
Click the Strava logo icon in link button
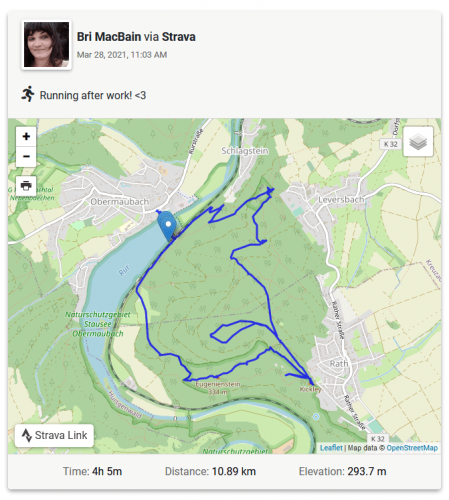click(27, 435)
